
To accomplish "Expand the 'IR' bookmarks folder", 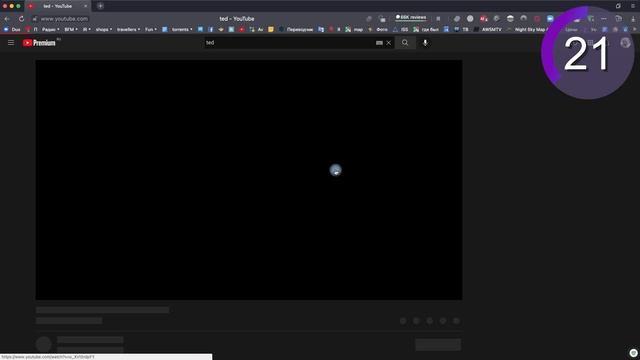I will (x=87, y=29).
